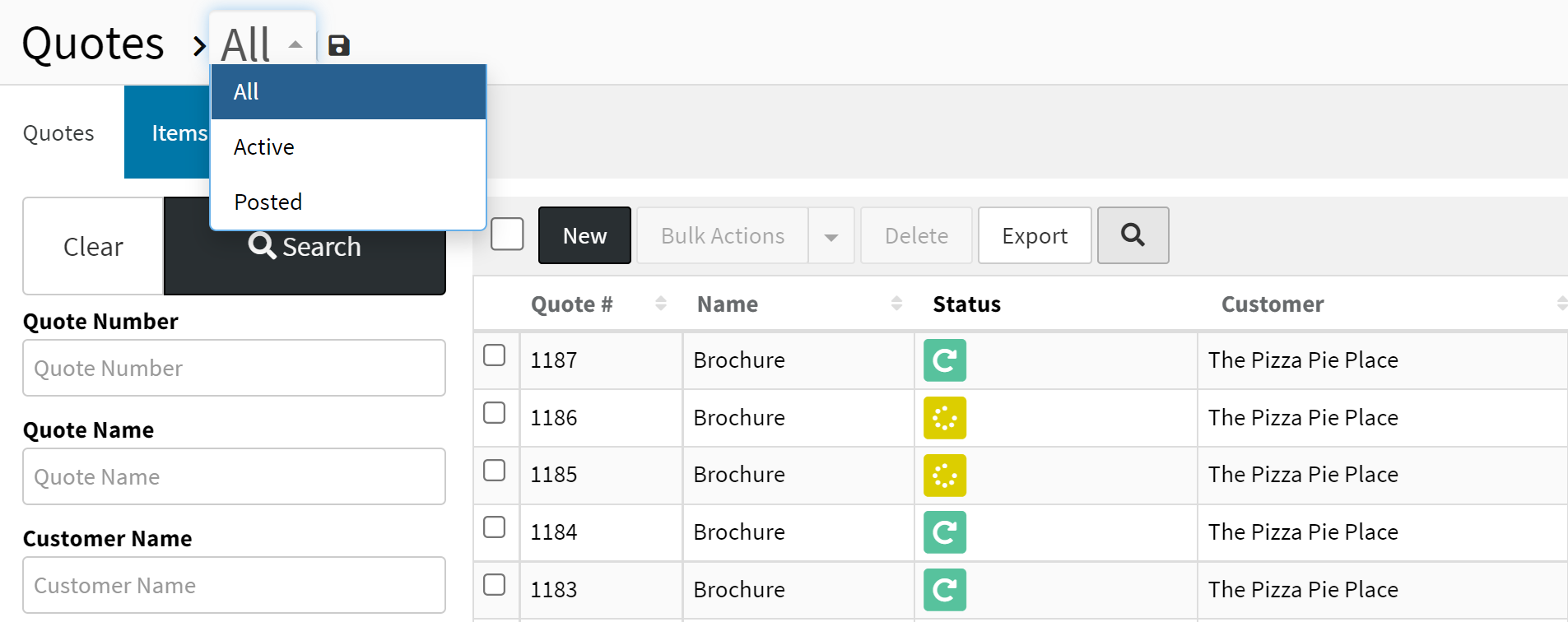Viewport: 1568px width, 622px height.
Task: Check the box for quote 1185
Action: click(494, 470)
